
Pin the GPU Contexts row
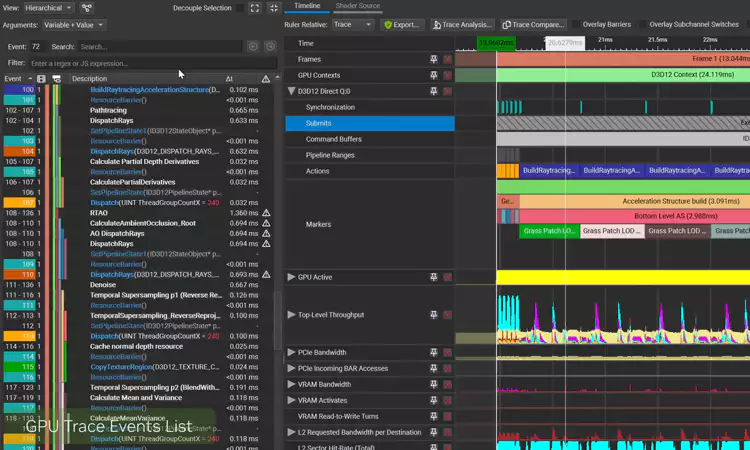433,75
